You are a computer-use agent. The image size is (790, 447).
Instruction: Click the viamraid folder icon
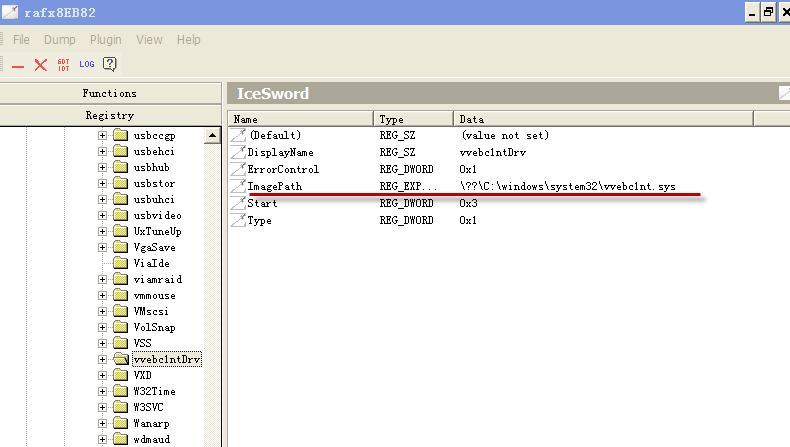coord(120,279)
